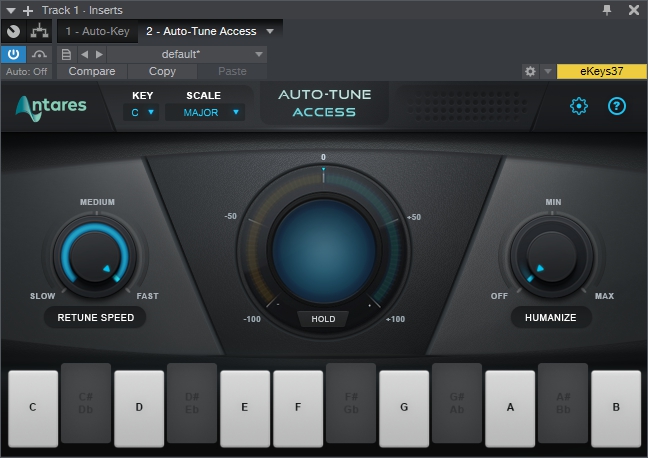Toggle the HOLD button
The height and width of the screenshot is (458, 648).
pyautogui.click(x=322, y=320)
